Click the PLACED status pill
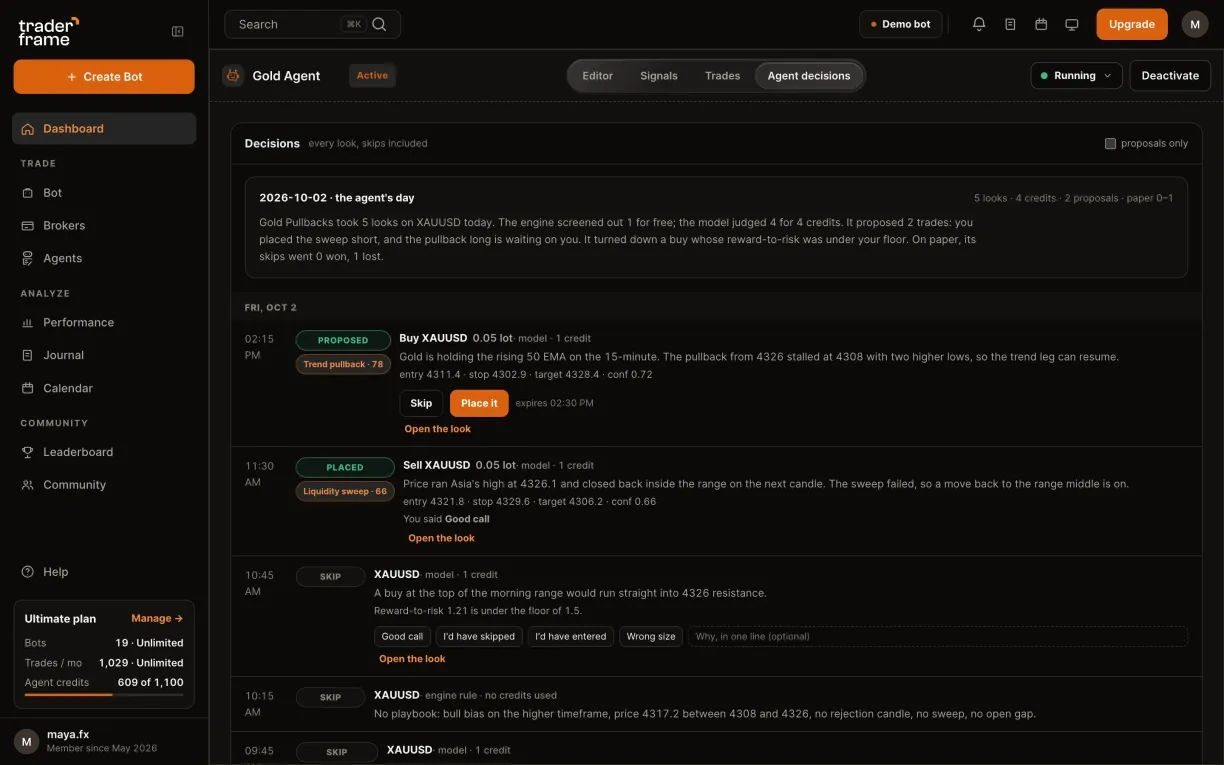This screenshot has height=765, width=1224. point(345,467)
